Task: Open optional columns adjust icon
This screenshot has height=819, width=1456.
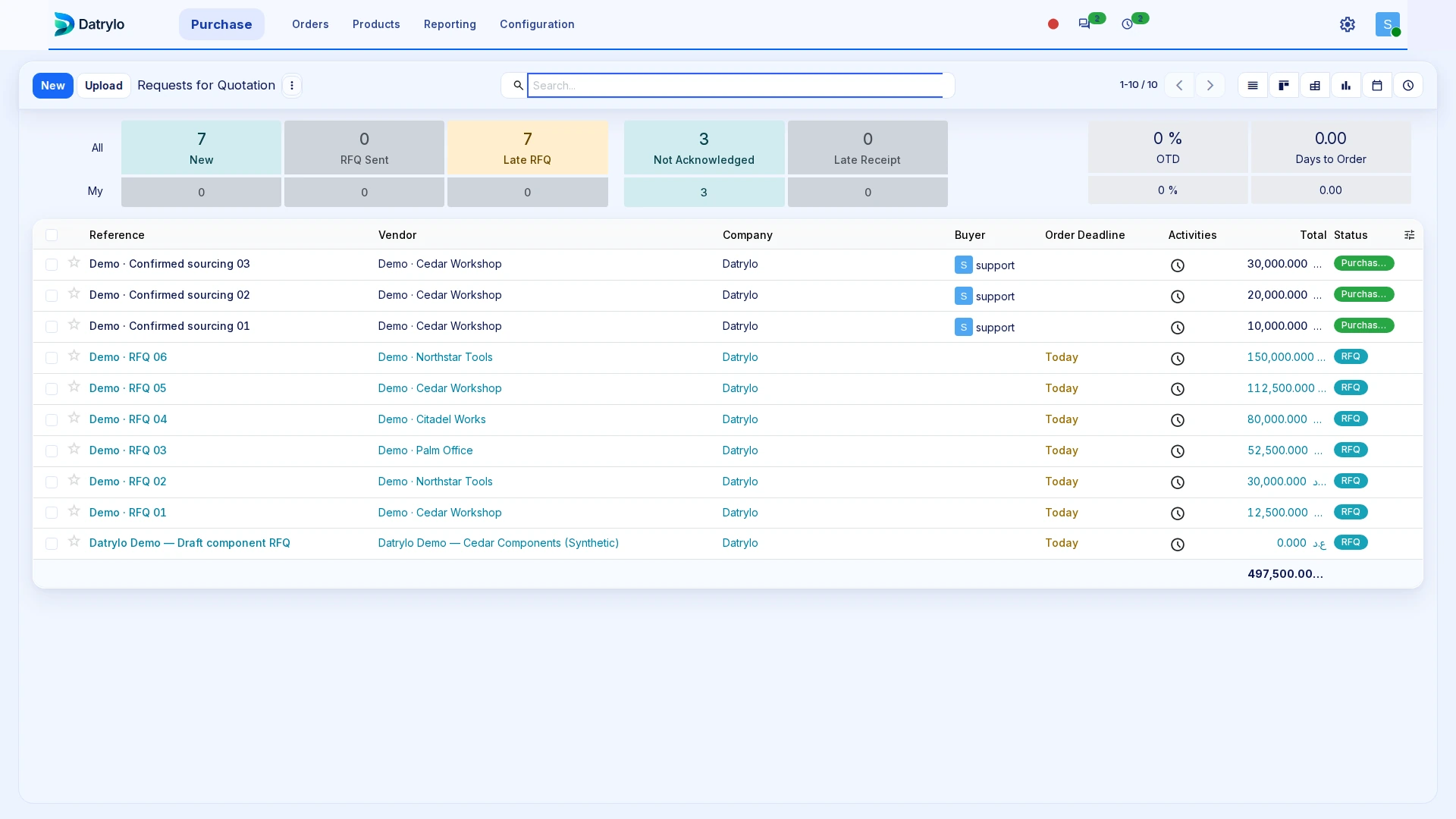Action: pos(1410,235)
